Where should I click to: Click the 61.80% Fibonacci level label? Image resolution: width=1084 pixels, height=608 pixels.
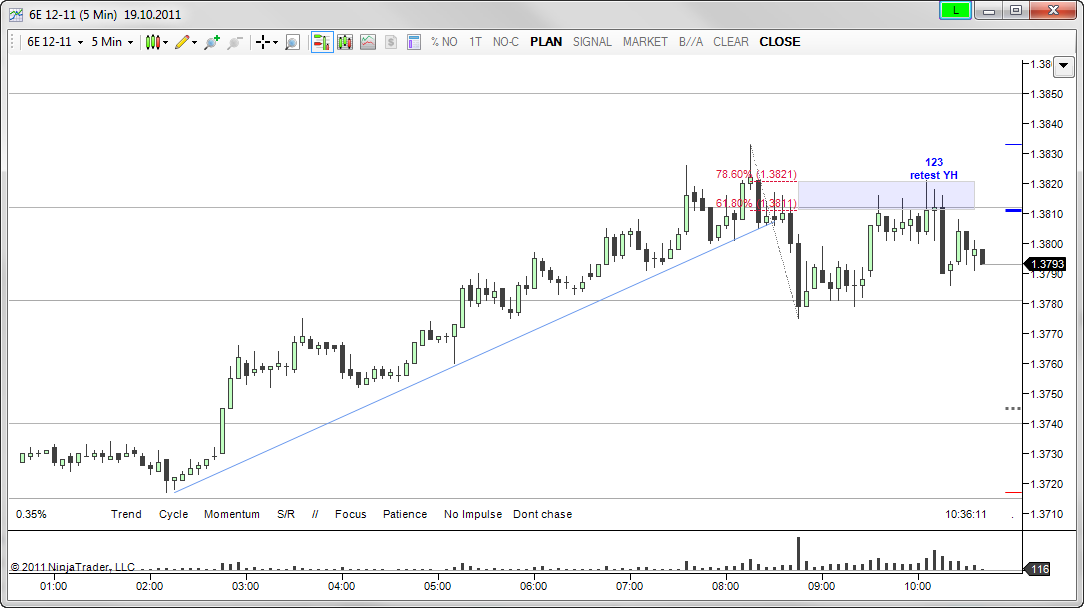point(756,203)
